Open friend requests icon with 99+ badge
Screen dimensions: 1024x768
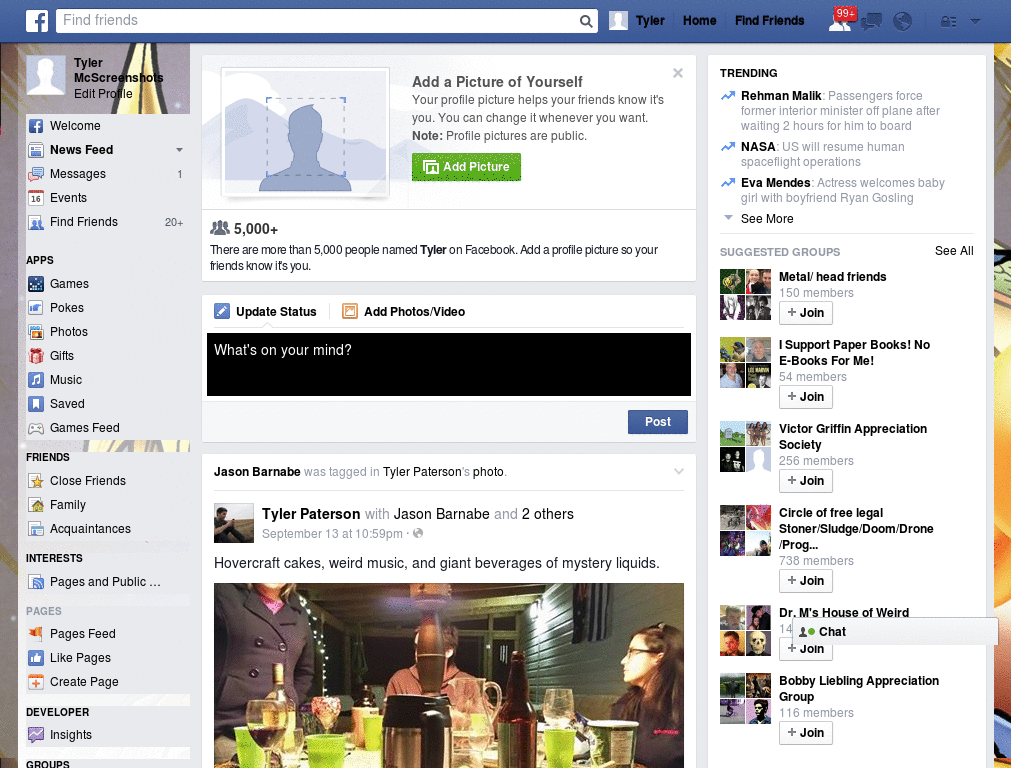840,21
